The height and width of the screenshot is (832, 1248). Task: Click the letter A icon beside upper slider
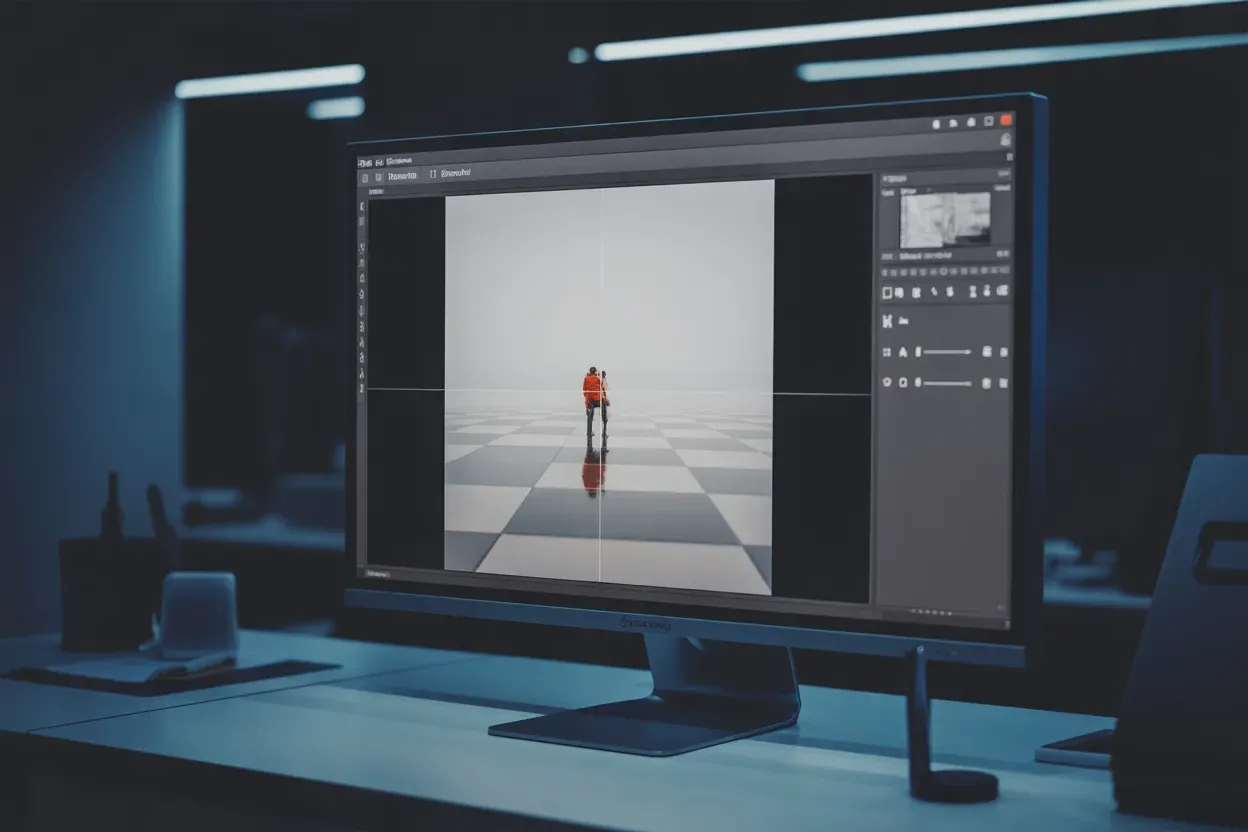click(903, 351)
